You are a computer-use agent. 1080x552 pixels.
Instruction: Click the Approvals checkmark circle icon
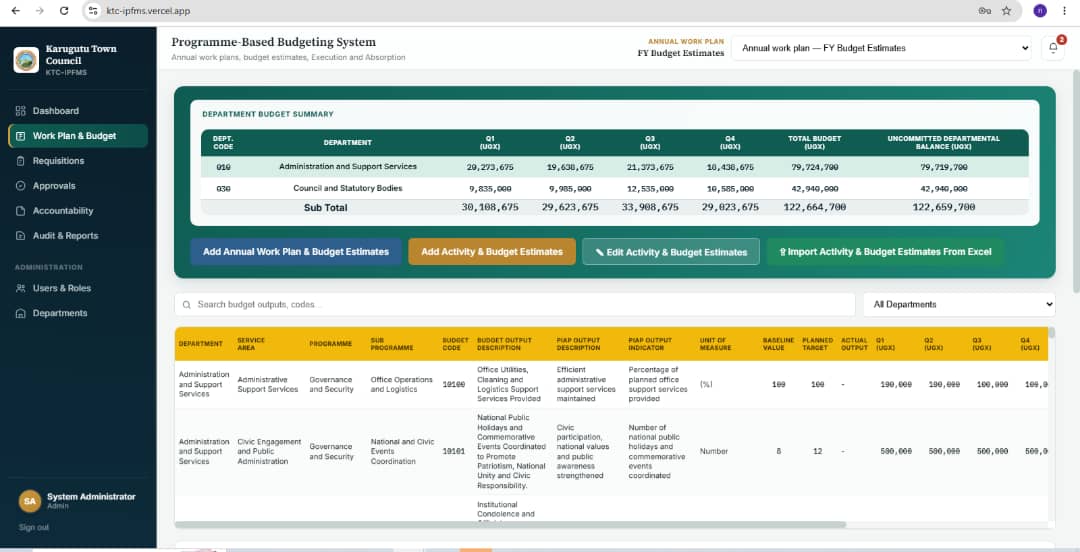point(20,185)
